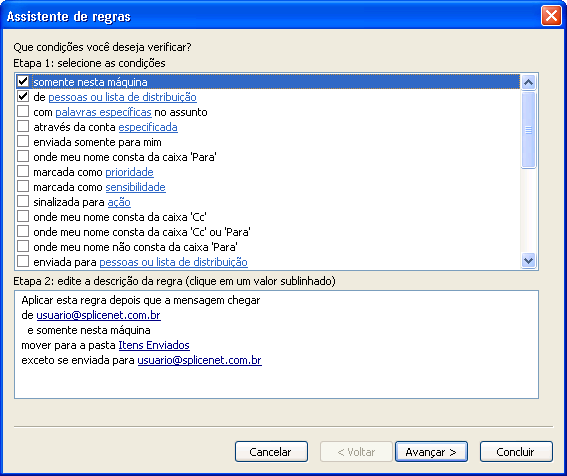Open 'Itens Enviados' folder link in description
The height and width of the screenshot is (476, 567).
[154, 345]
